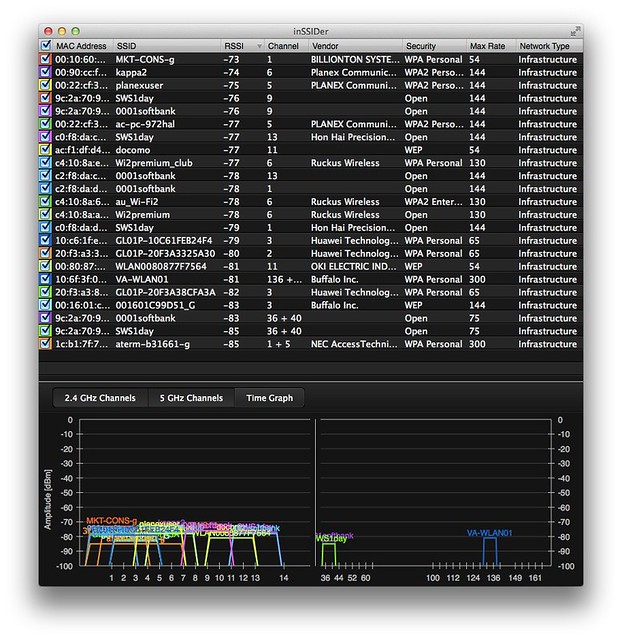Select GL01P-20F3A38CFA3A network
The width and height of the screenshot is (622, 640).
[311, 292]
